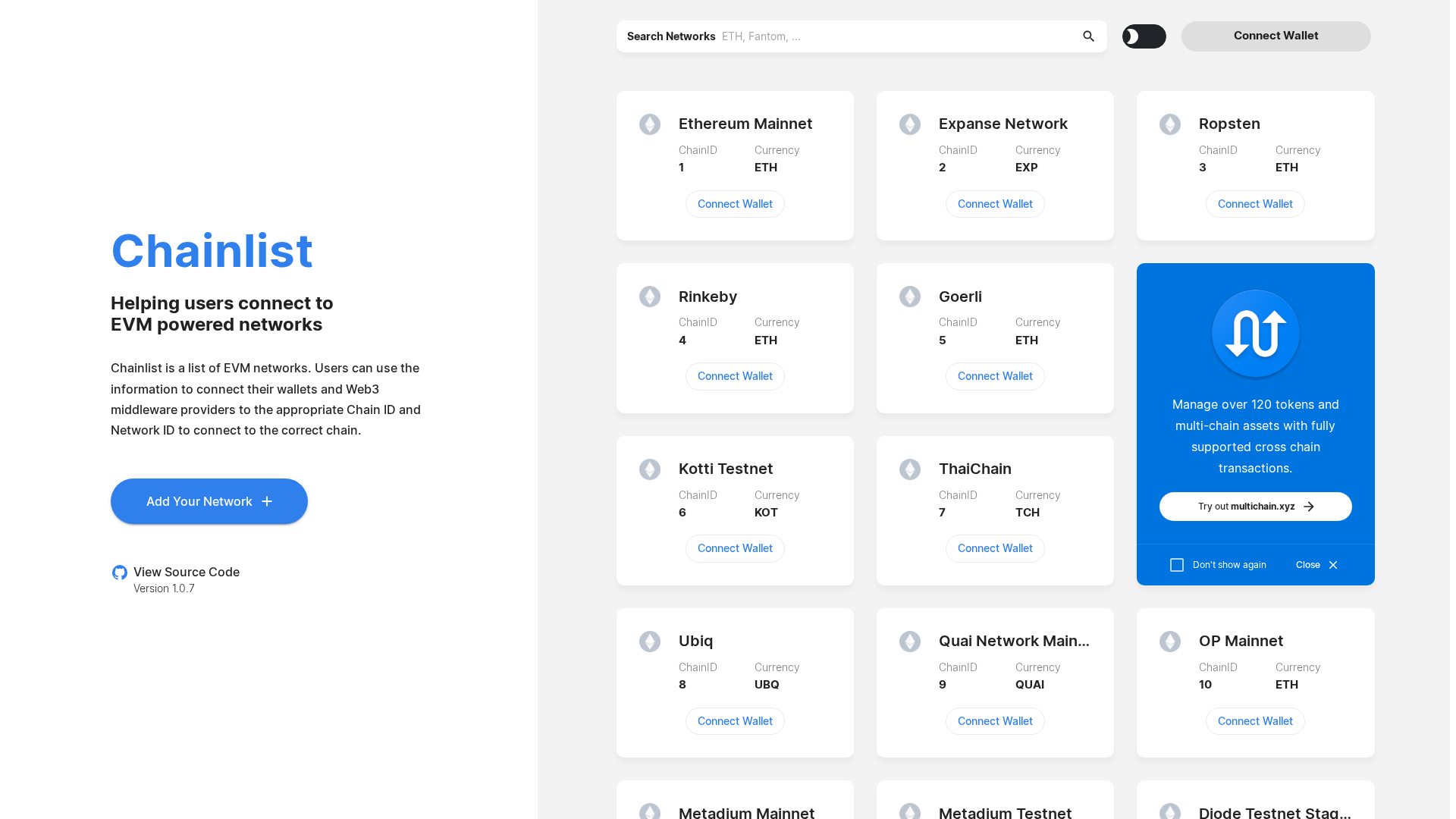Click the X icon next to Close
Image resolution: width=1456 pixels, height=819 pixels.
1333,565
